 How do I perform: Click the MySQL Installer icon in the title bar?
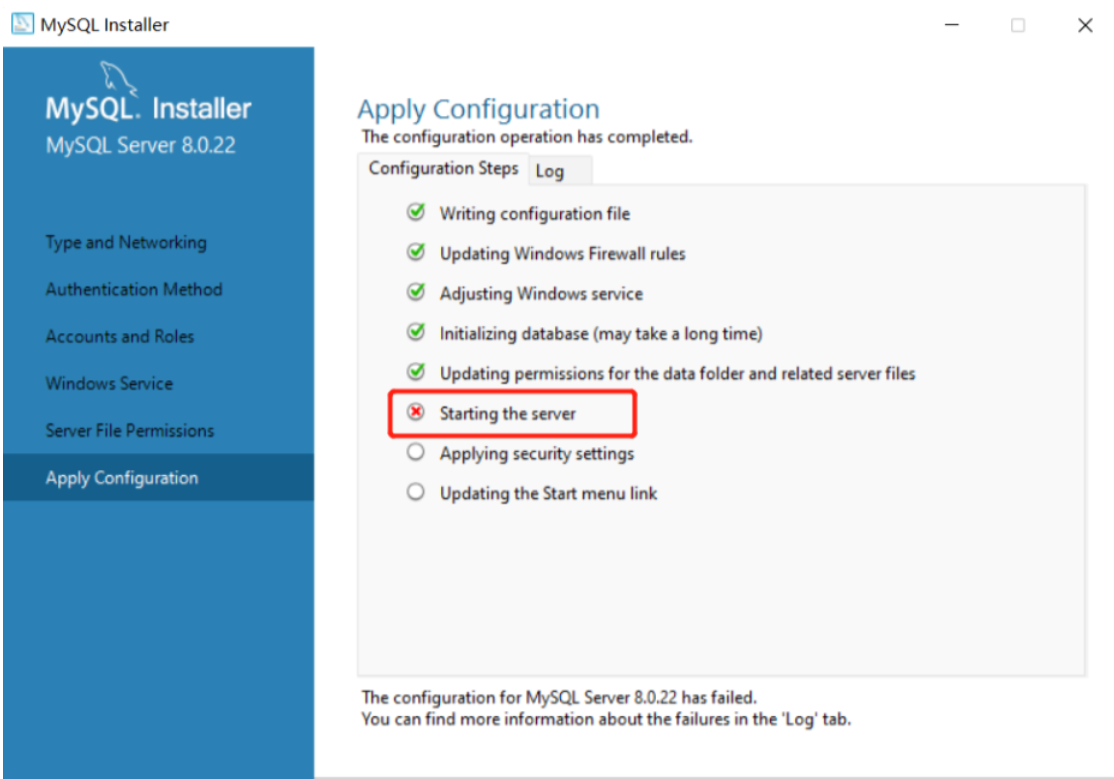pyautogui.click(x=21, y=23)
